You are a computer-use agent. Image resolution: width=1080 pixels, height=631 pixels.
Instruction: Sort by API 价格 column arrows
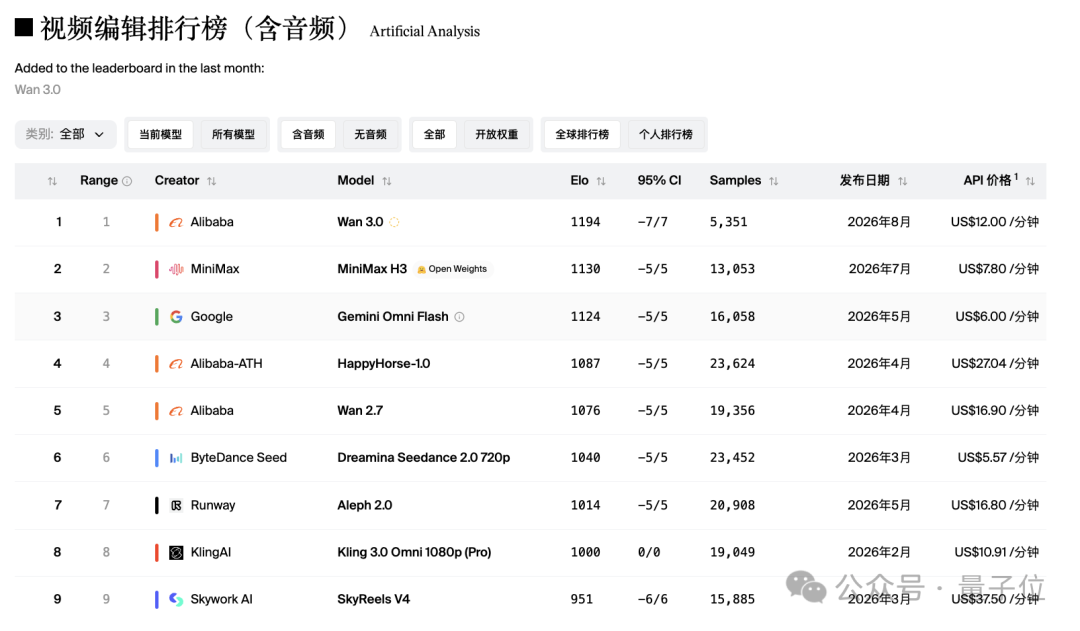click(x=1030, y=181)
